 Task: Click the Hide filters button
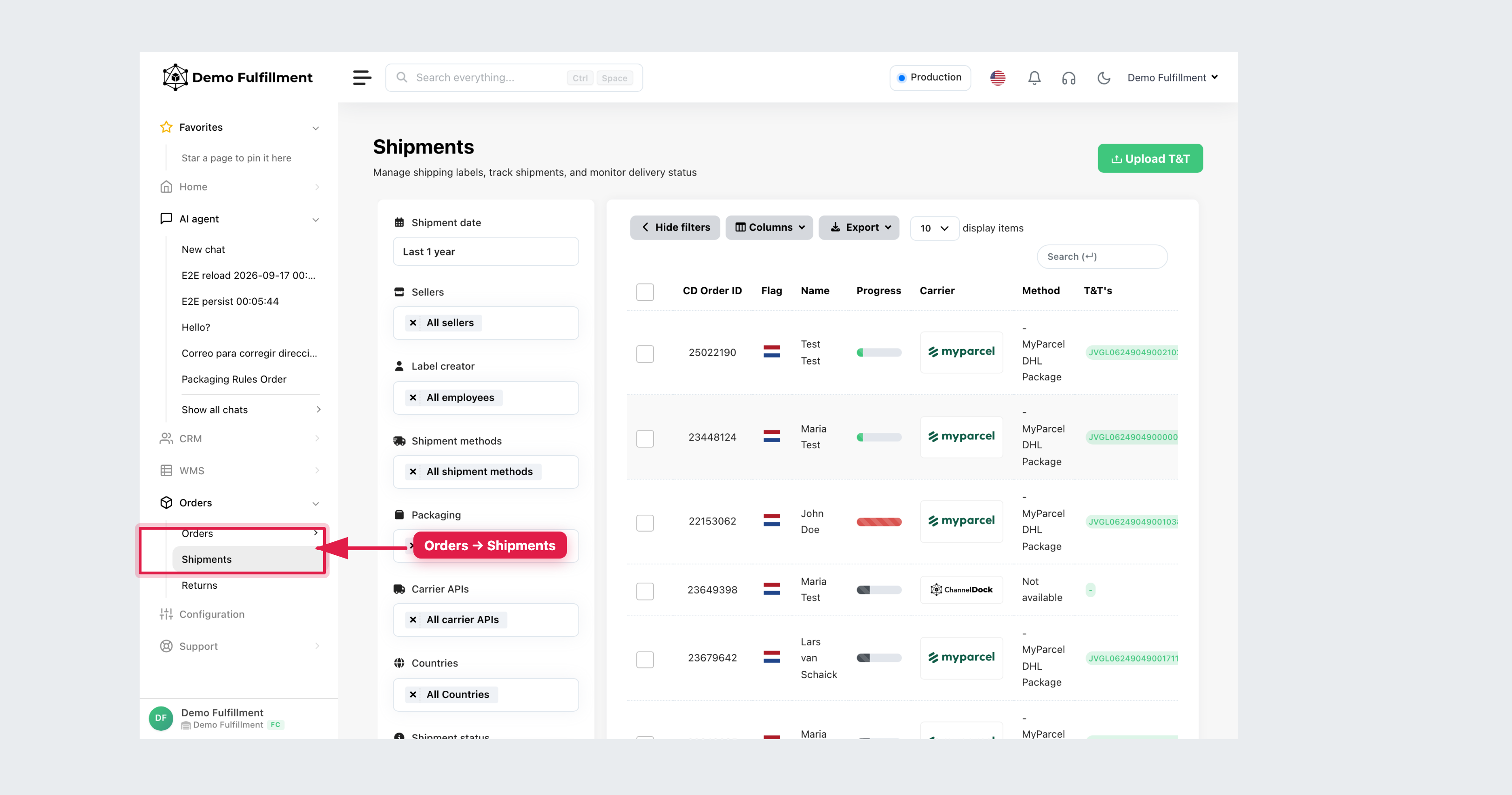tap(675, 228)
